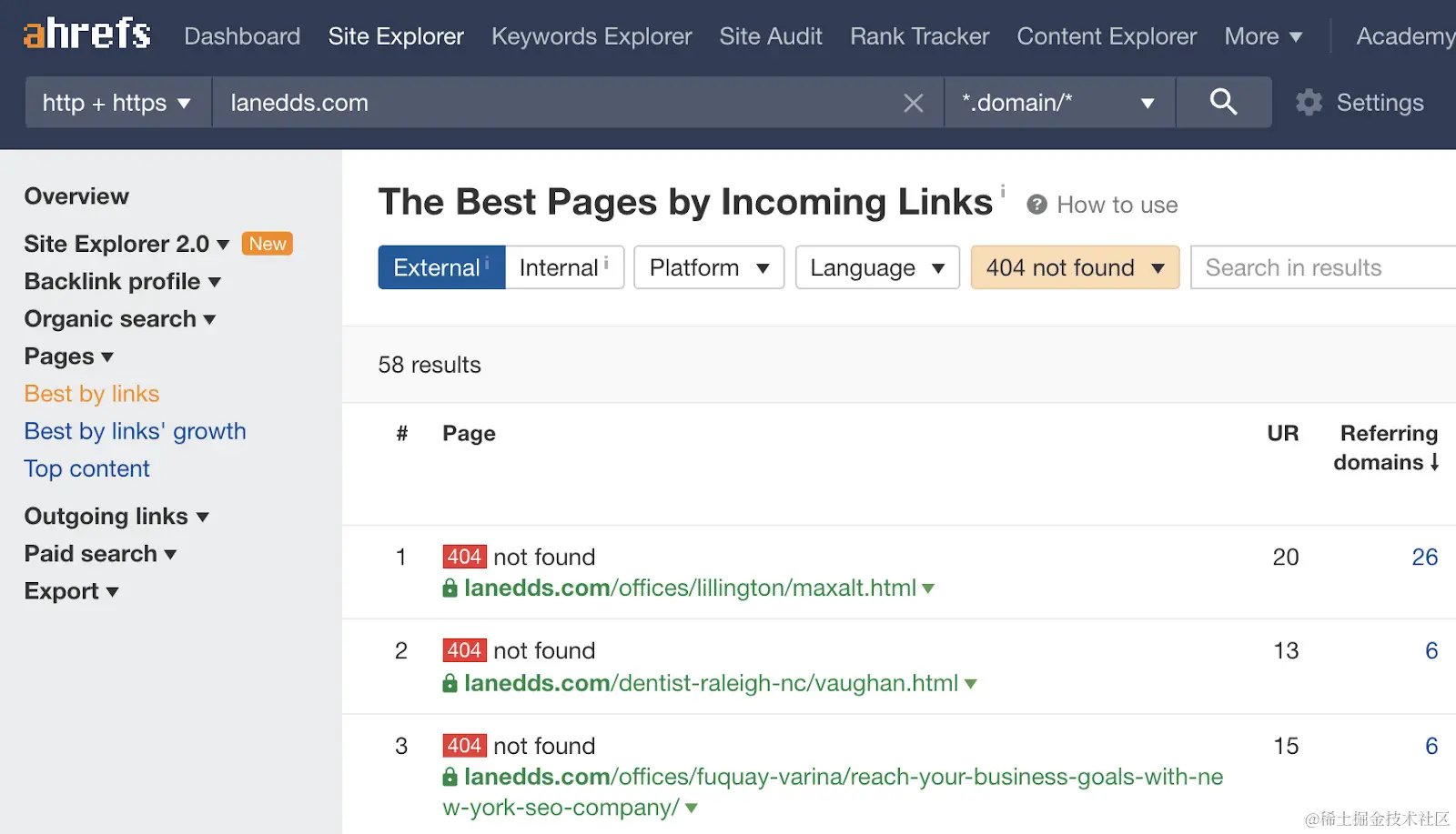The width and height of the screenshot is (1456, 834).
Task: Sort by UR column header
Action: pos(1282,433)
